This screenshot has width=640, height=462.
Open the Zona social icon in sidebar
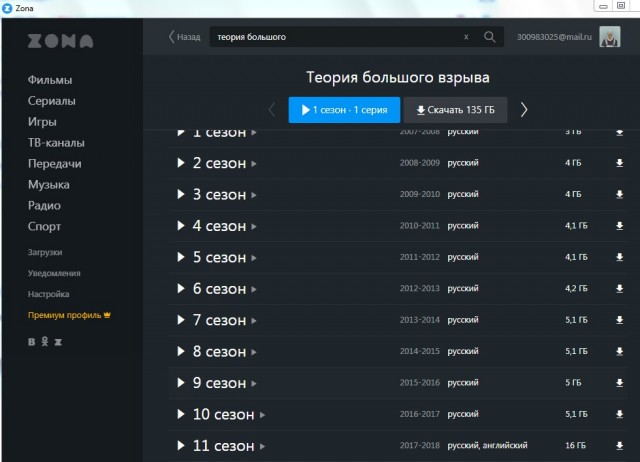(x=58, y=342)
